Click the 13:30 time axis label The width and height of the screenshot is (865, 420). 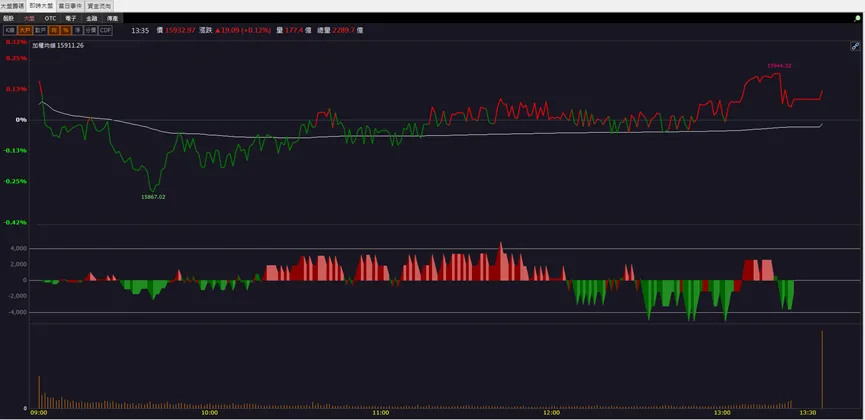pos(808,413)
